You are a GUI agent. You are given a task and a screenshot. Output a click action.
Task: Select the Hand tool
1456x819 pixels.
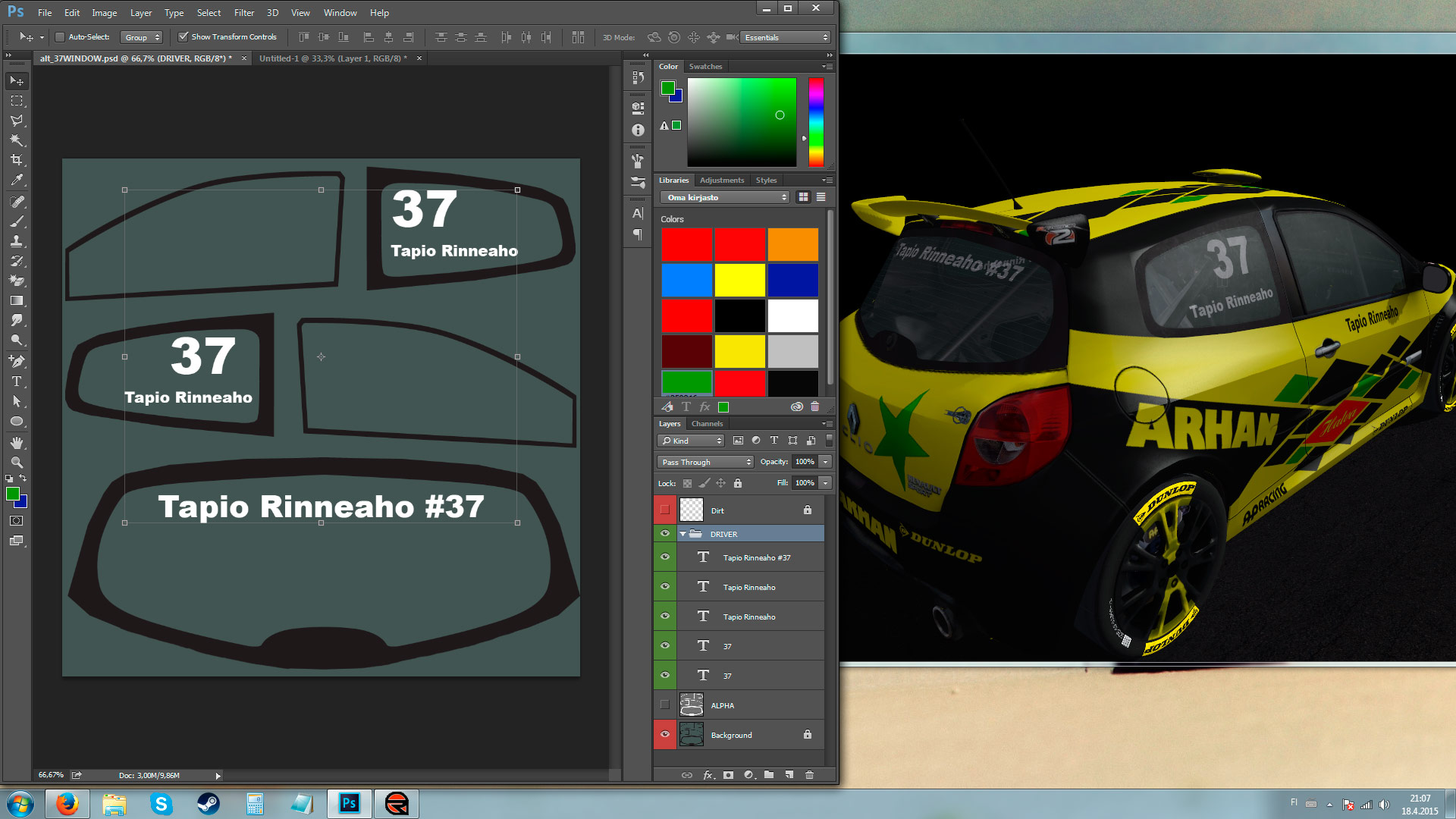(x=17, y=442)
